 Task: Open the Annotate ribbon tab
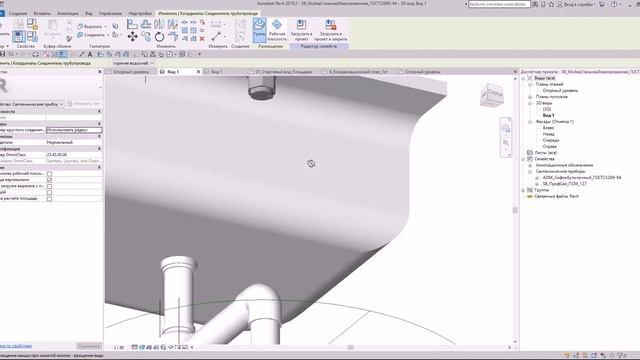[68, 13]
